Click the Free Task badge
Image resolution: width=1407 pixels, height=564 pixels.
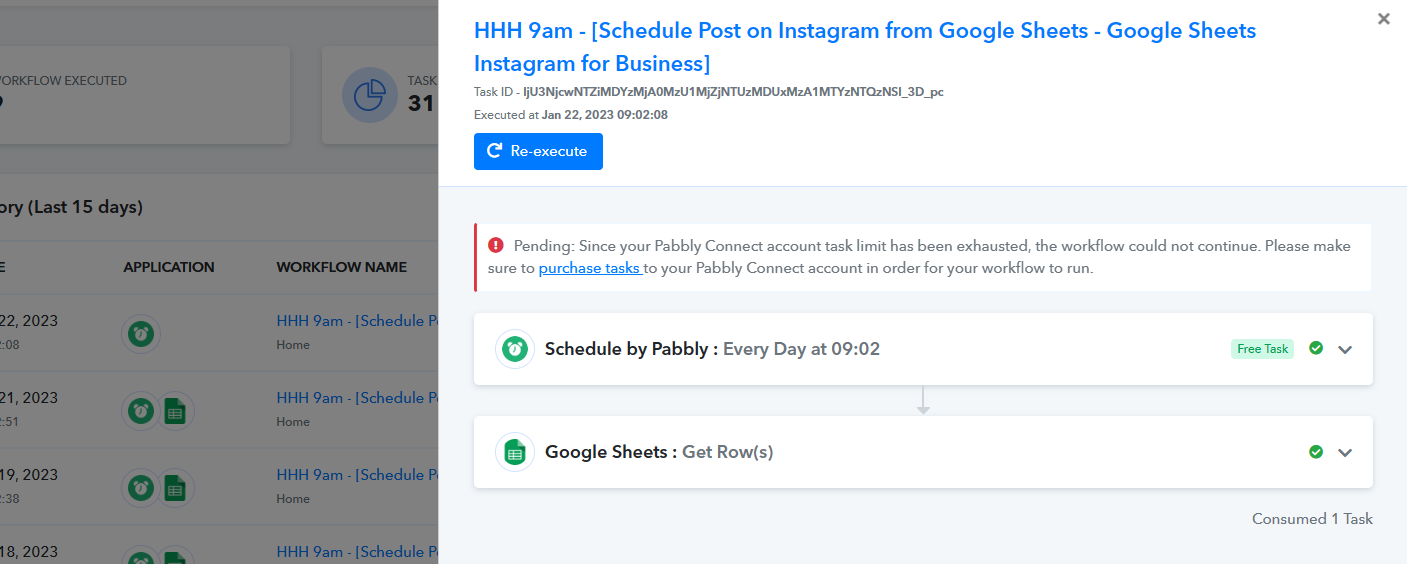[1263, 349]
